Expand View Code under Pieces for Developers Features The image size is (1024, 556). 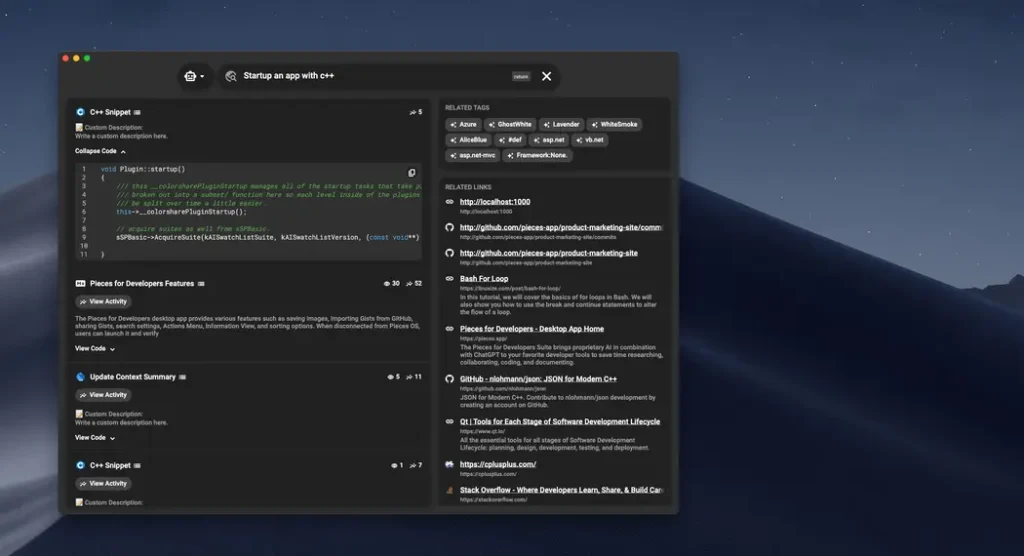pos(95,349)
